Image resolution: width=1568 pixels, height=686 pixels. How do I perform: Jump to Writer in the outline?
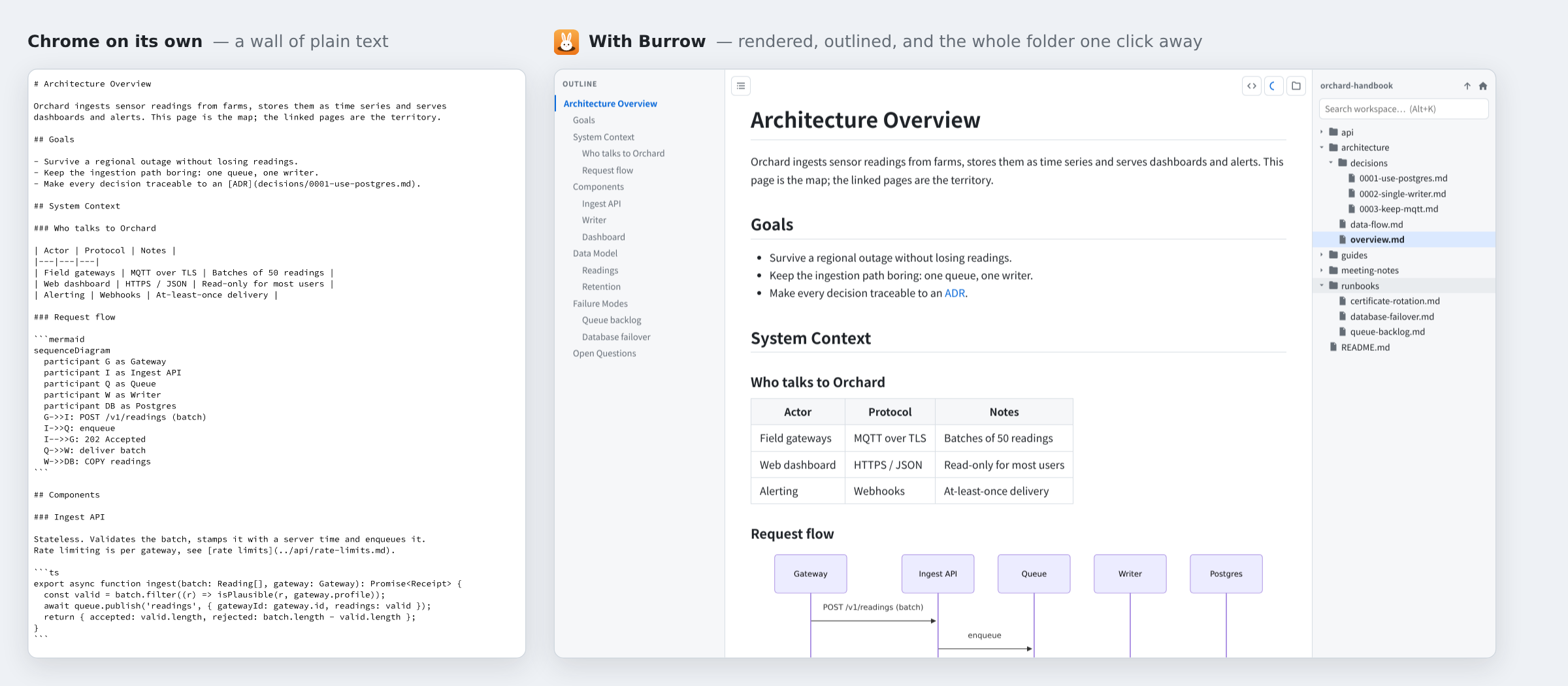594,220
